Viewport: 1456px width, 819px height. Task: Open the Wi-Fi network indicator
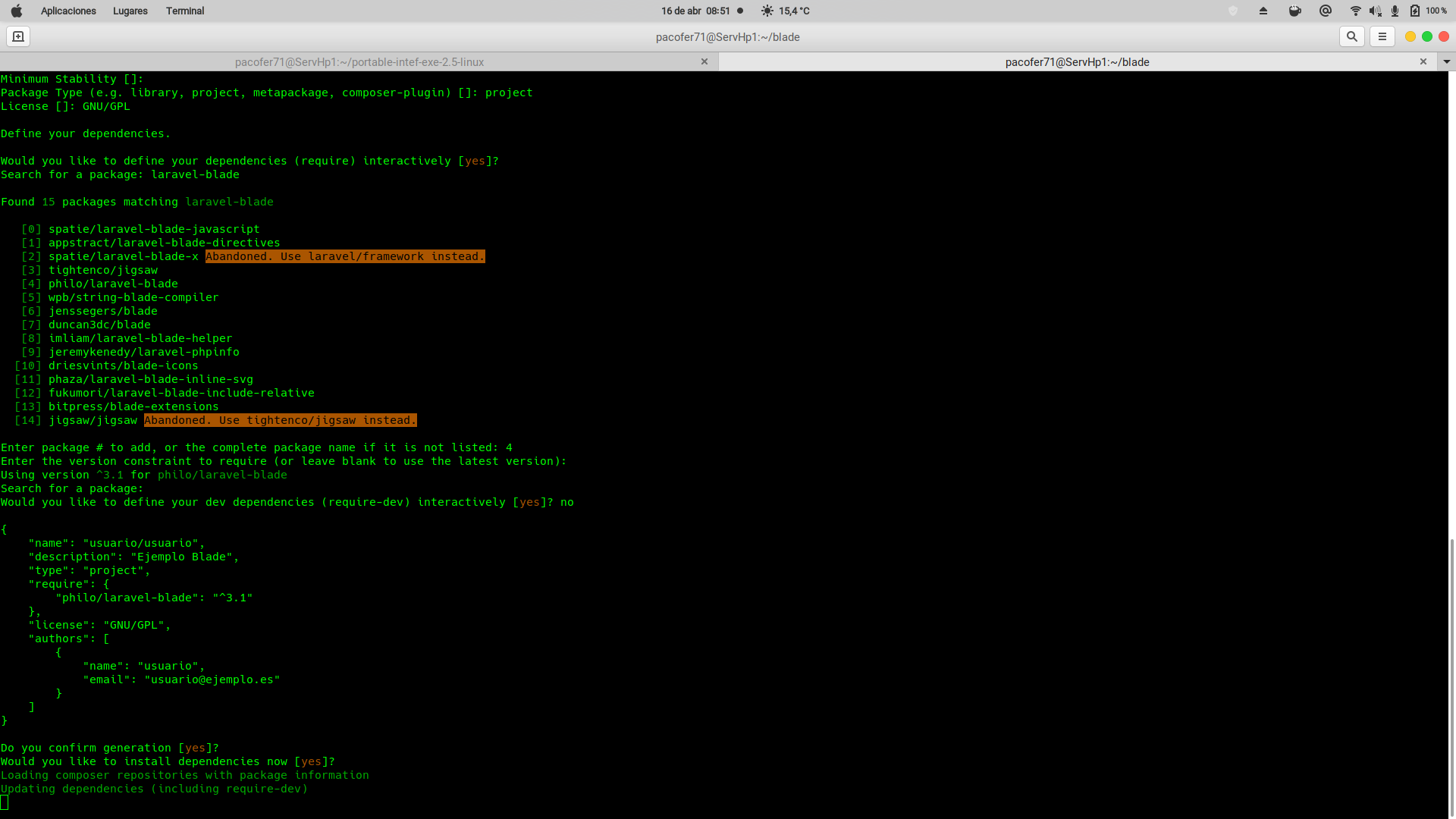pos(1355,11)
